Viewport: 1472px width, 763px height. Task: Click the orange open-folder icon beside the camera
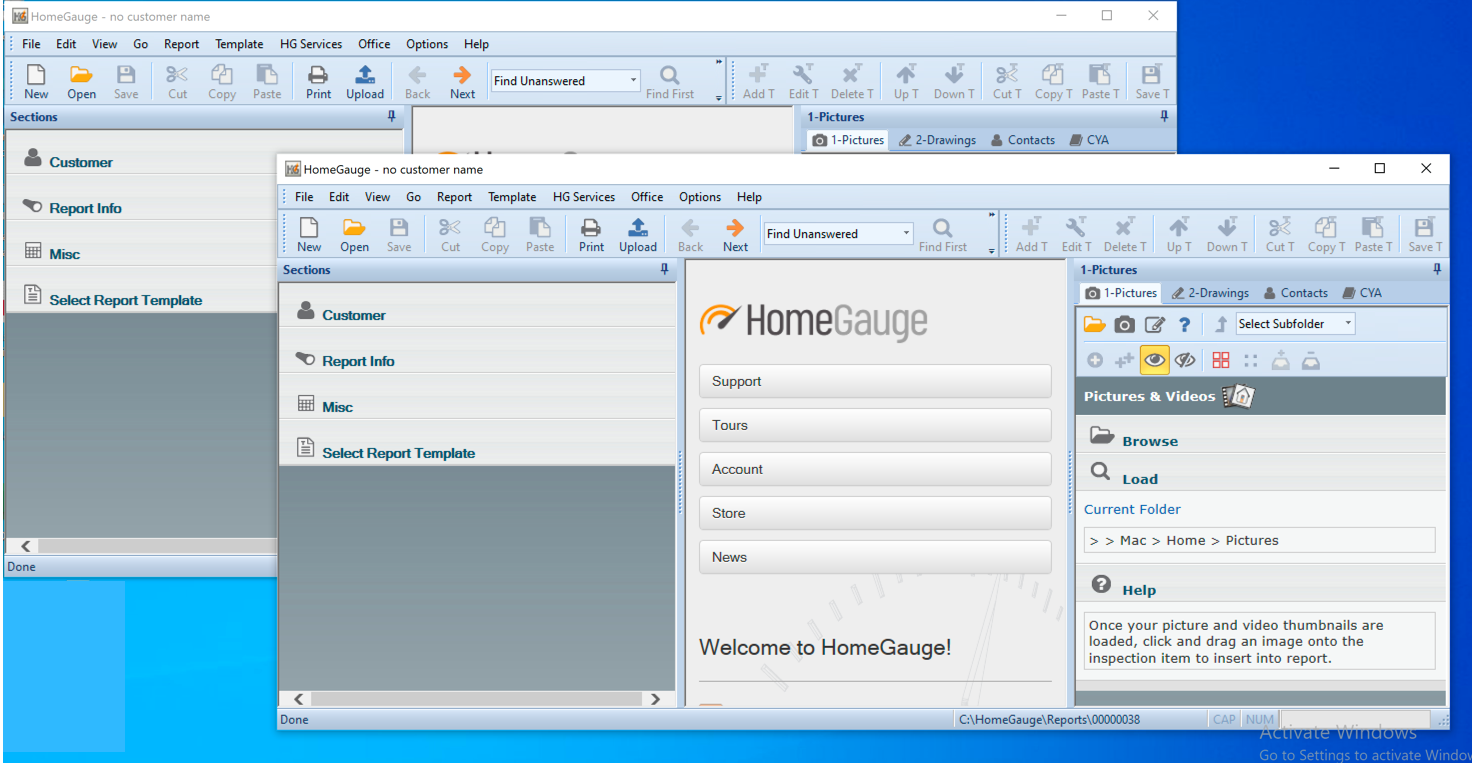coord(1094,324)
